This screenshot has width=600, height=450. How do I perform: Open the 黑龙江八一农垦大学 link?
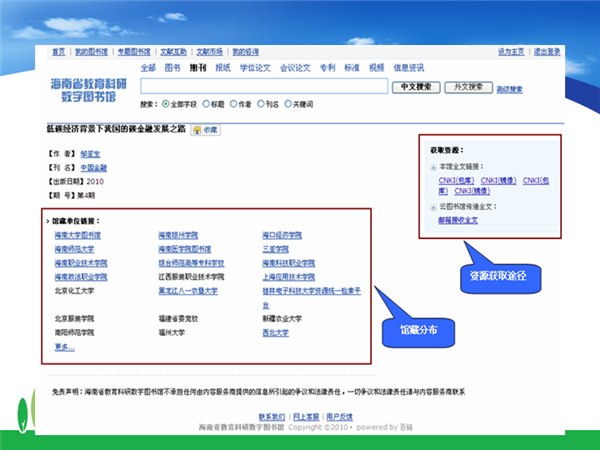[188, 291]
